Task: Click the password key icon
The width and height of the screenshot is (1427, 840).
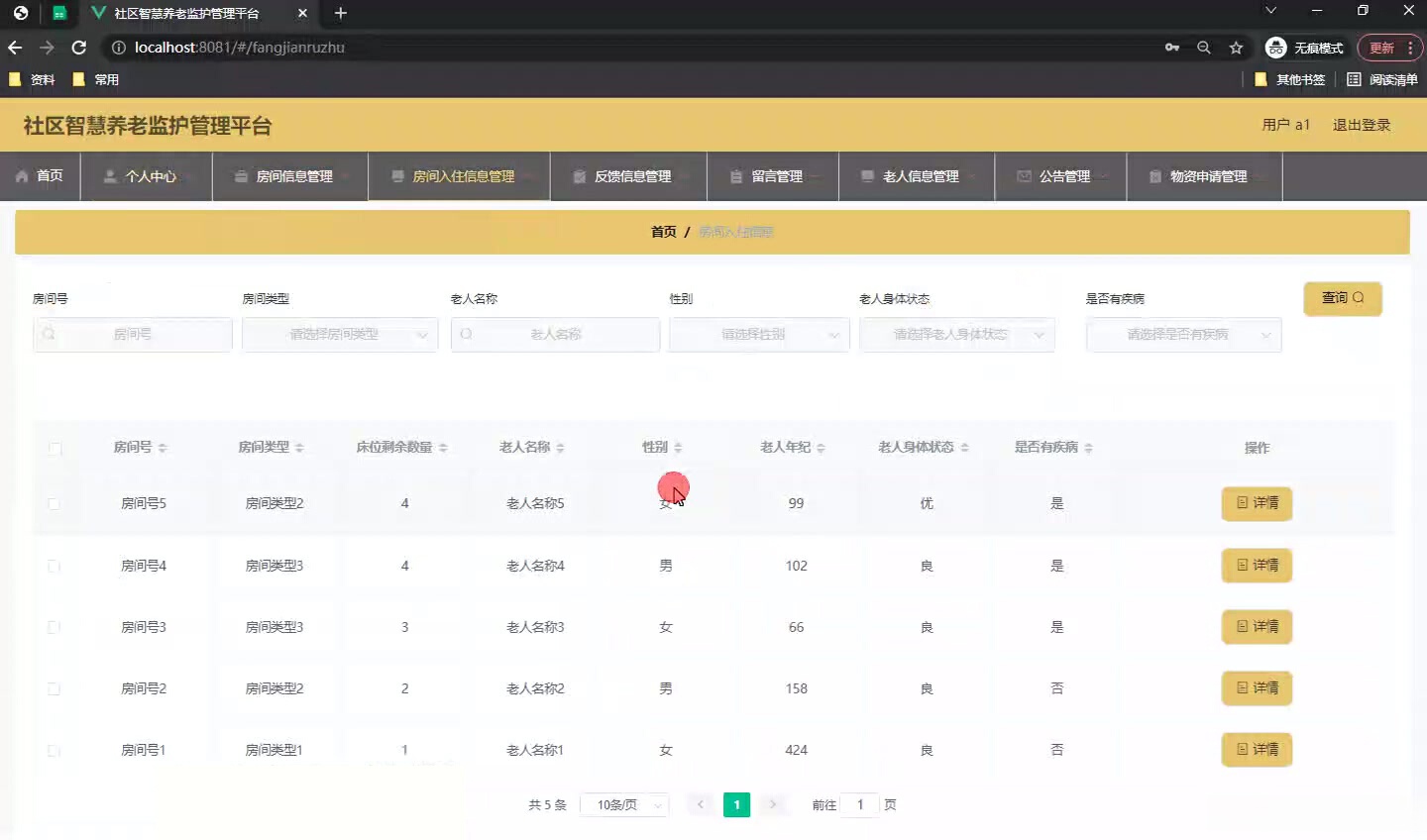Action: pos(1172,48)
